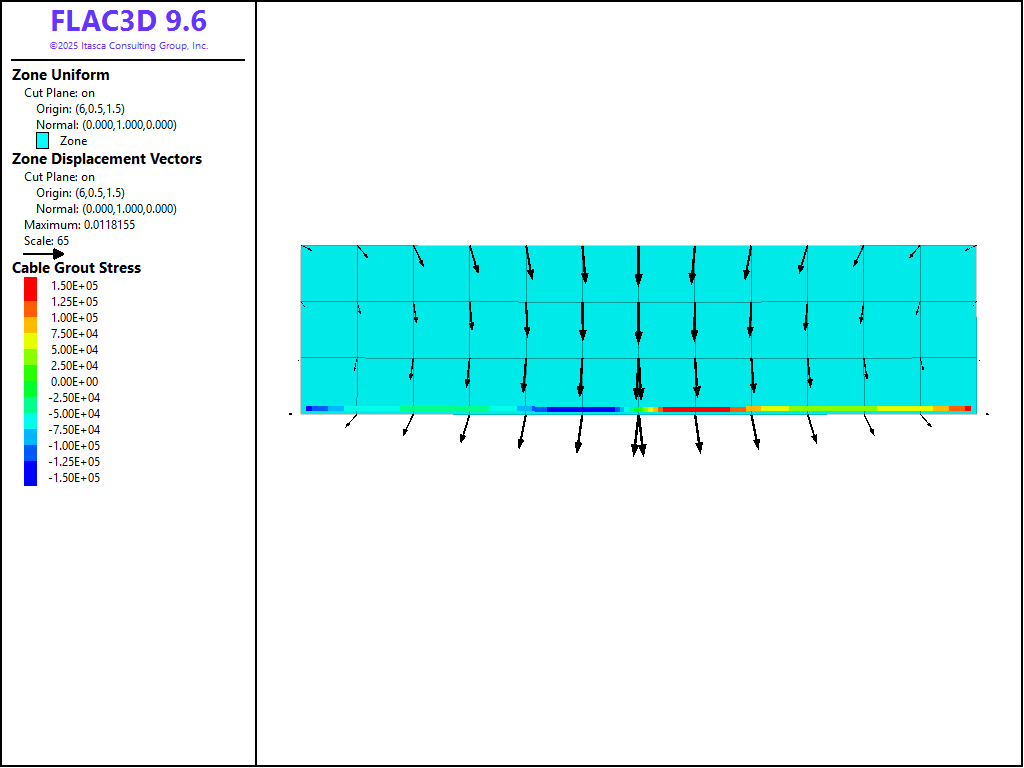Click the displacement scale arrow icon
Viewport: 1024px width, 768px height.
pyautogui.click(x=43, y=254)
